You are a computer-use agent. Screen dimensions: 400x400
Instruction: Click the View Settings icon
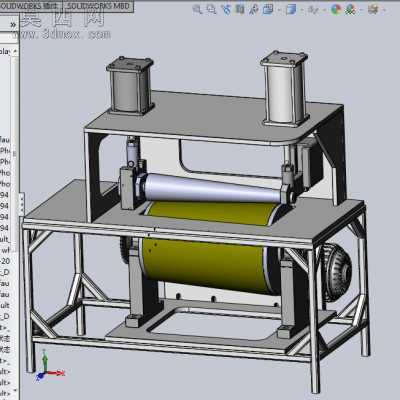point(373,10)
